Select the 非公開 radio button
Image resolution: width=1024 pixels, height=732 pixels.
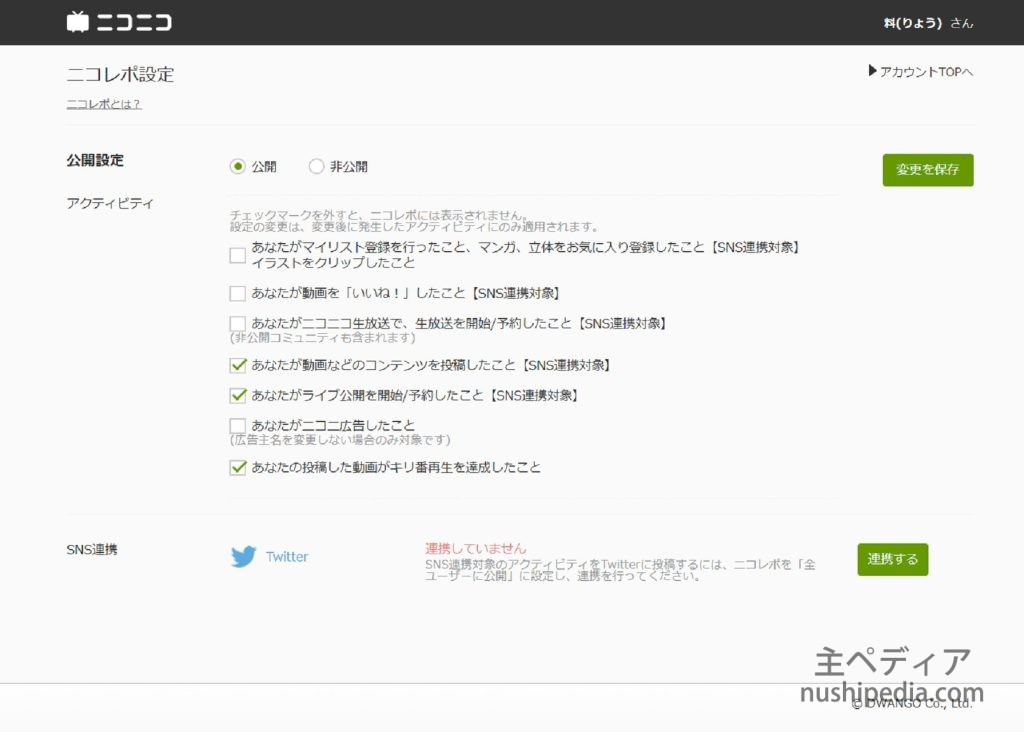point(316,166)
